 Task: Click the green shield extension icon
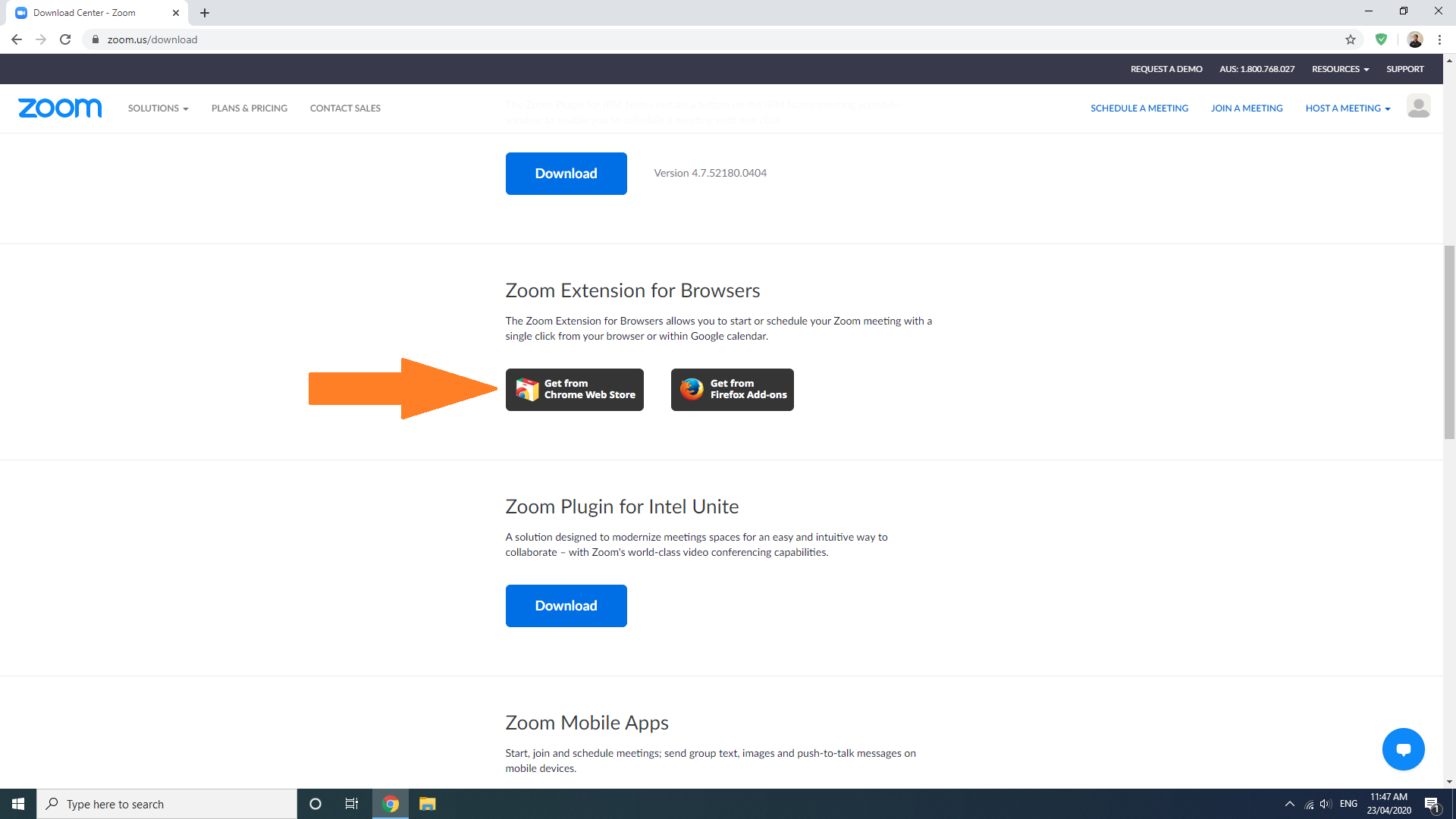[1381, 39]
